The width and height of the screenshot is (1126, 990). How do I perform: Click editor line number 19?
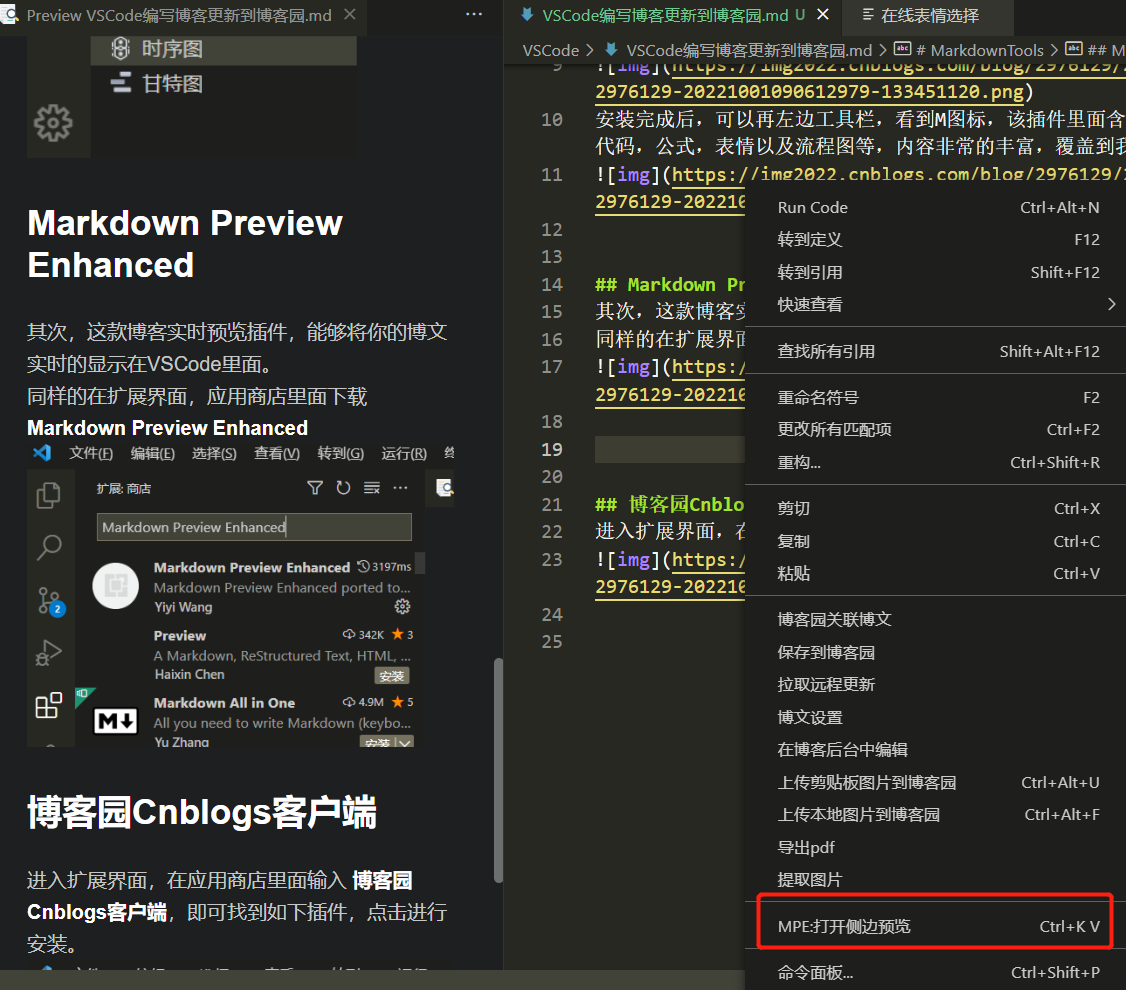(552, 449)
